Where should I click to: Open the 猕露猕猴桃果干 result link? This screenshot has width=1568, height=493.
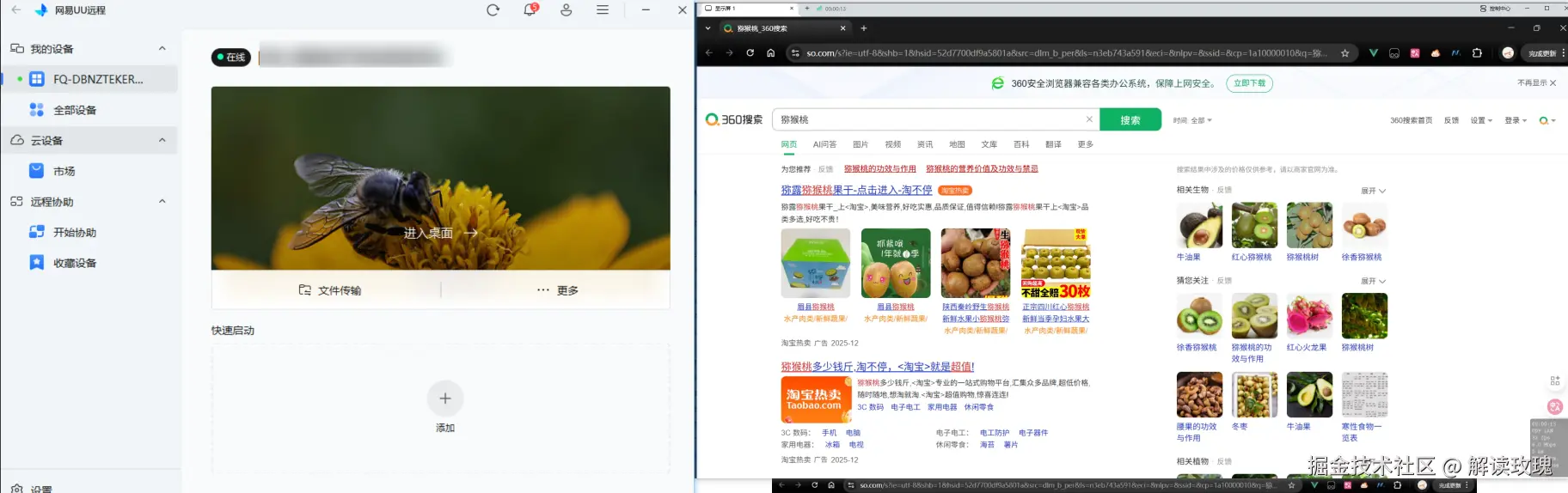(x=856, y=190)
